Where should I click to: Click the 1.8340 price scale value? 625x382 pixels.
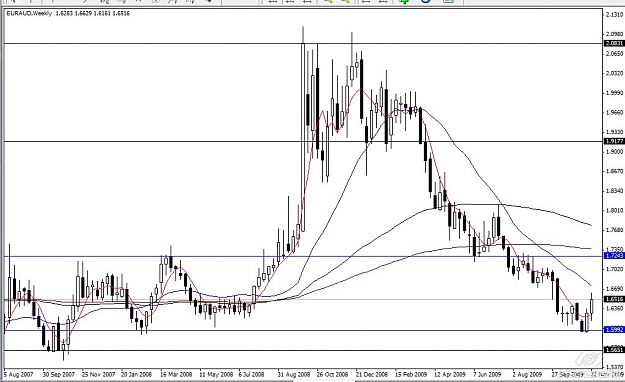click(x=614, y=191)
